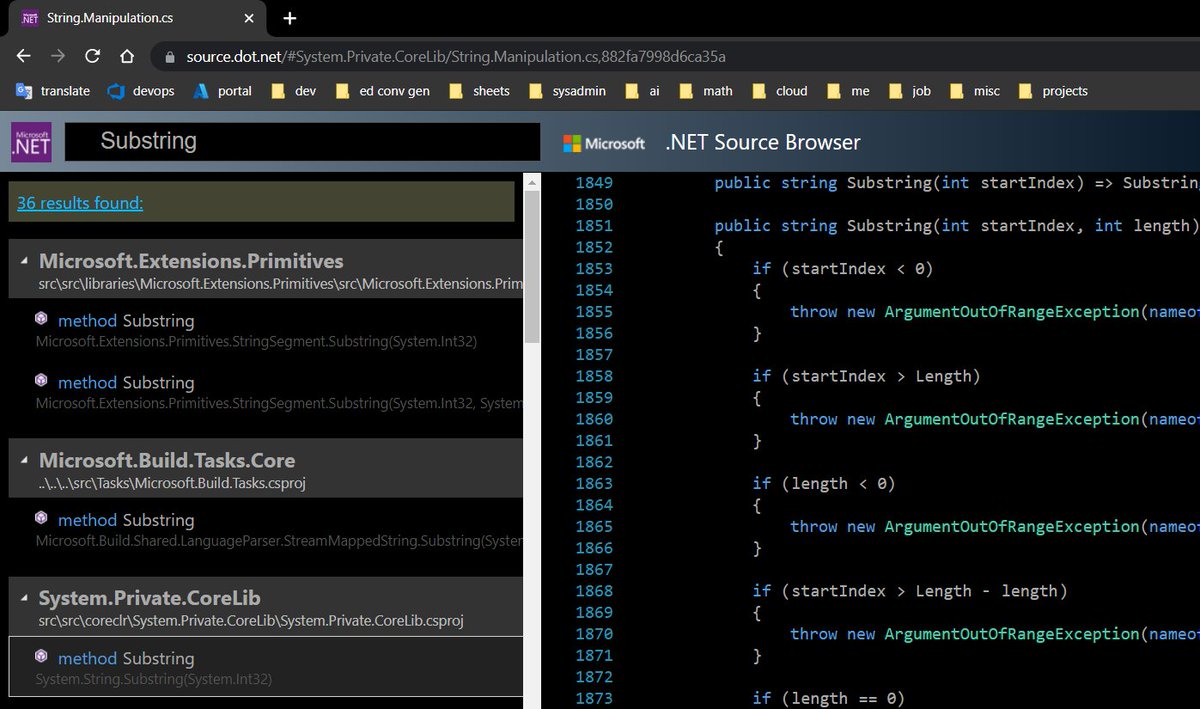Open the ed conv gen bookmarks folder
1200x709 pixels.
click(x=383, y=91)
